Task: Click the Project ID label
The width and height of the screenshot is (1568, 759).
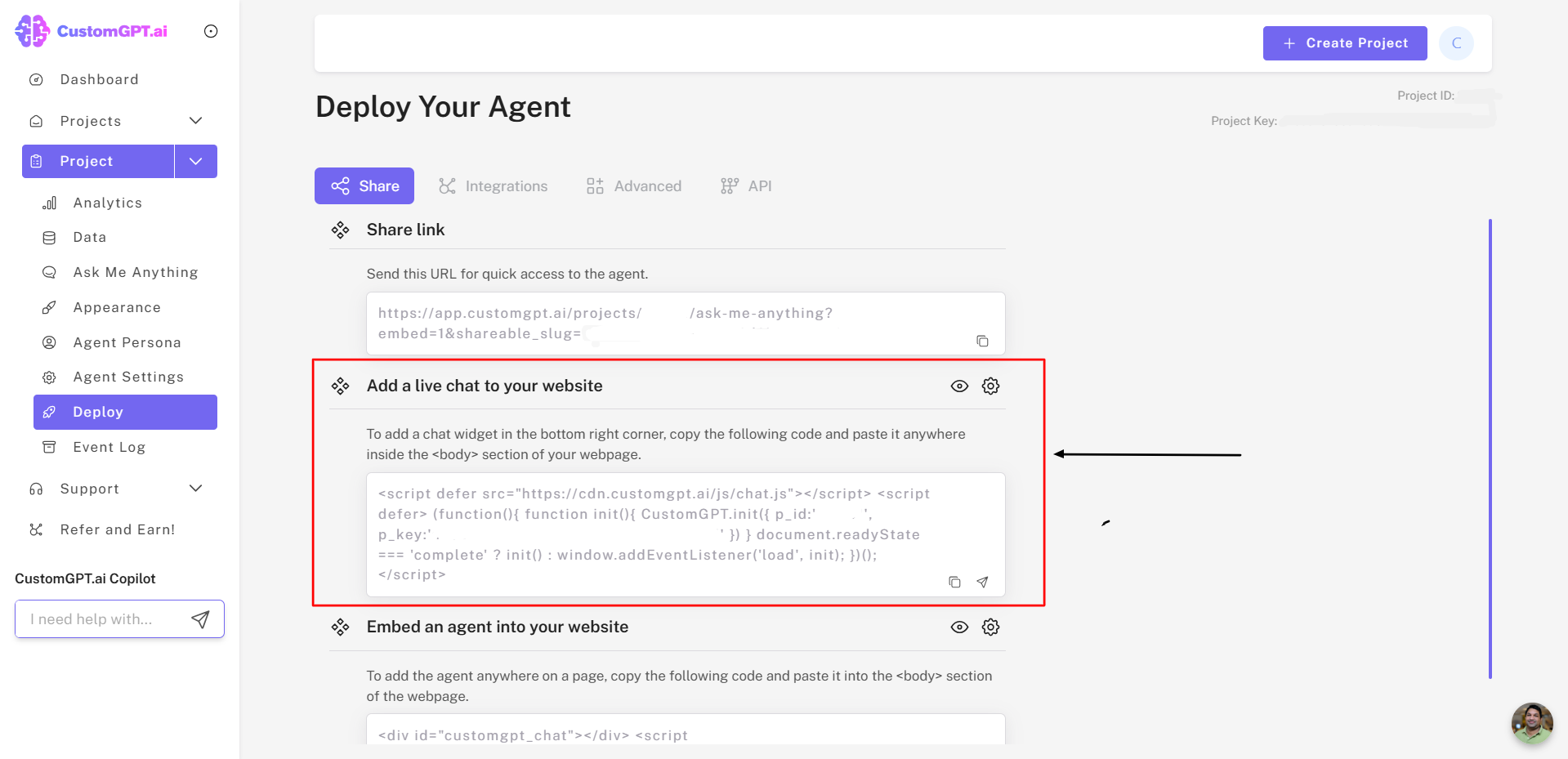Action: pos(1426,96)
